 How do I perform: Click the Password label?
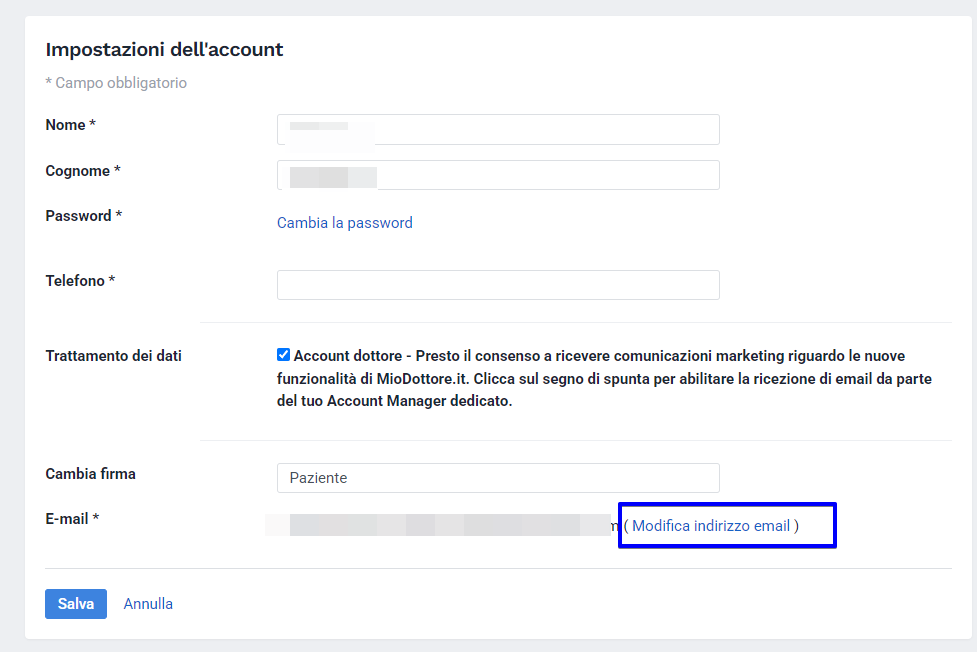[x=83, y=216]
